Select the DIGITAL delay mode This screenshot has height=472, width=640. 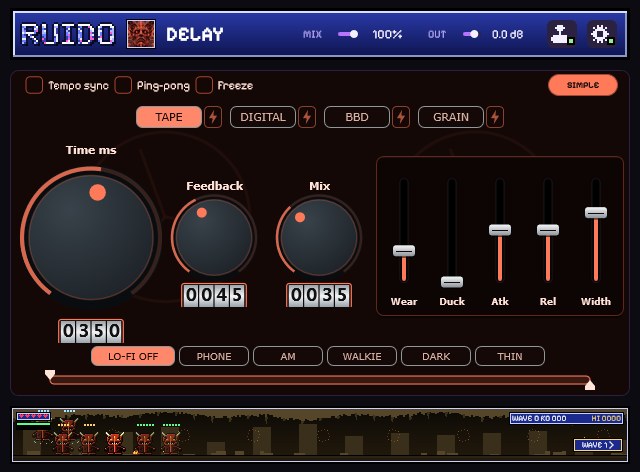(x=262, y=117)
